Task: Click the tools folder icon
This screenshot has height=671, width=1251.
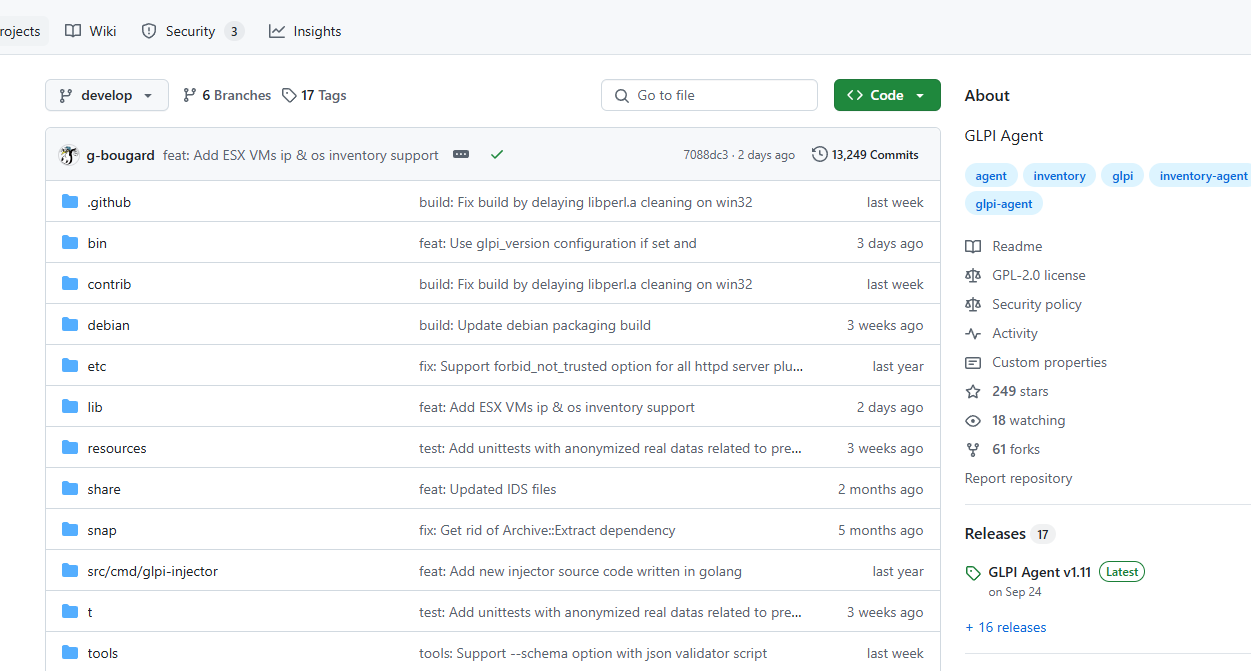Action: tap(70, 653)
